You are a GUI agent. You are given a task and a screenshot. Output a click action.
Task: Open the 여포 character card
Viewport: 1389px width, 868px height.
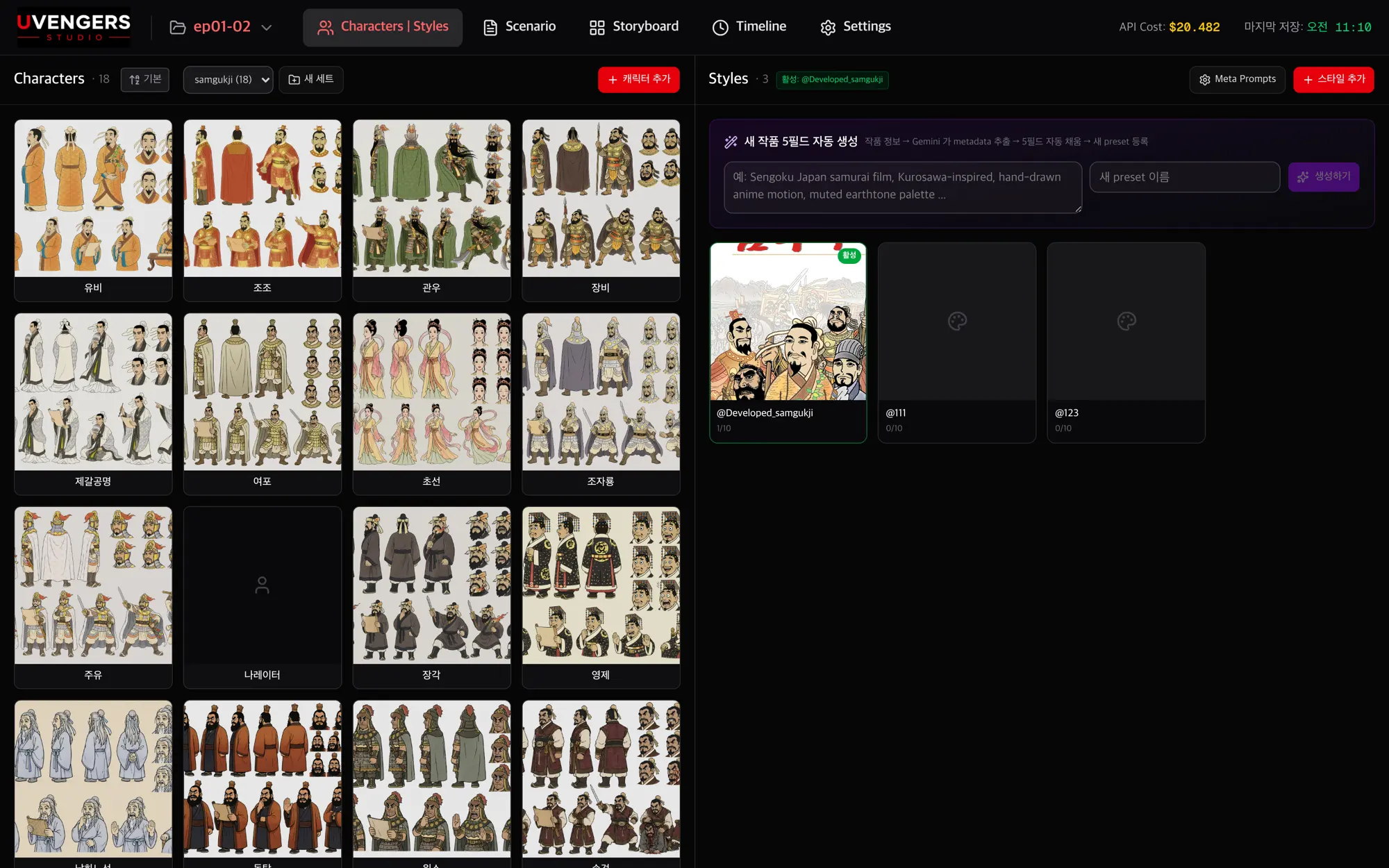[x=263, y=404]
